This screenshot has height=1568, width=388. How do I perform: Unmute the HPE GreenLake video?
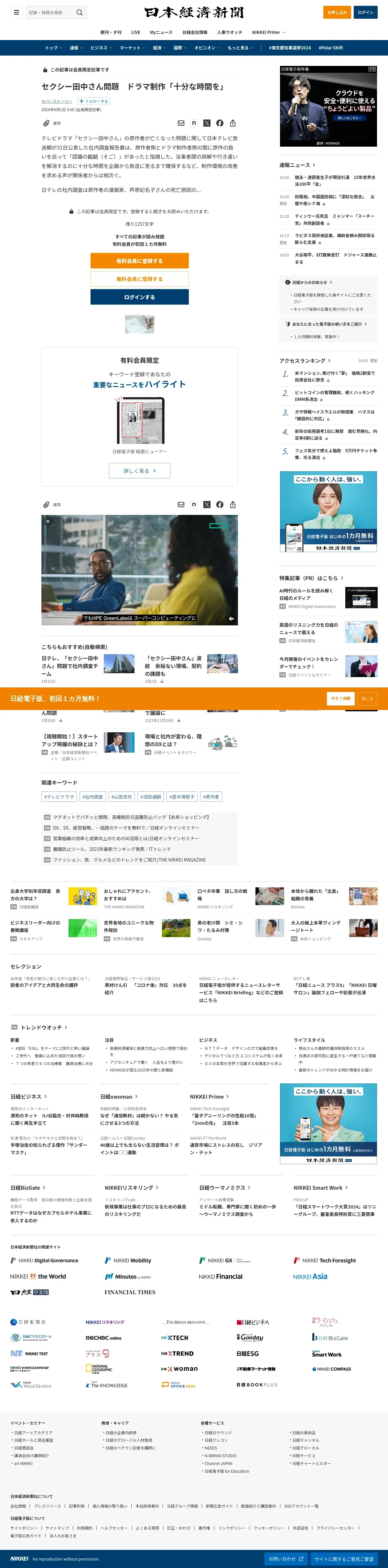click(x=232, y=618)
